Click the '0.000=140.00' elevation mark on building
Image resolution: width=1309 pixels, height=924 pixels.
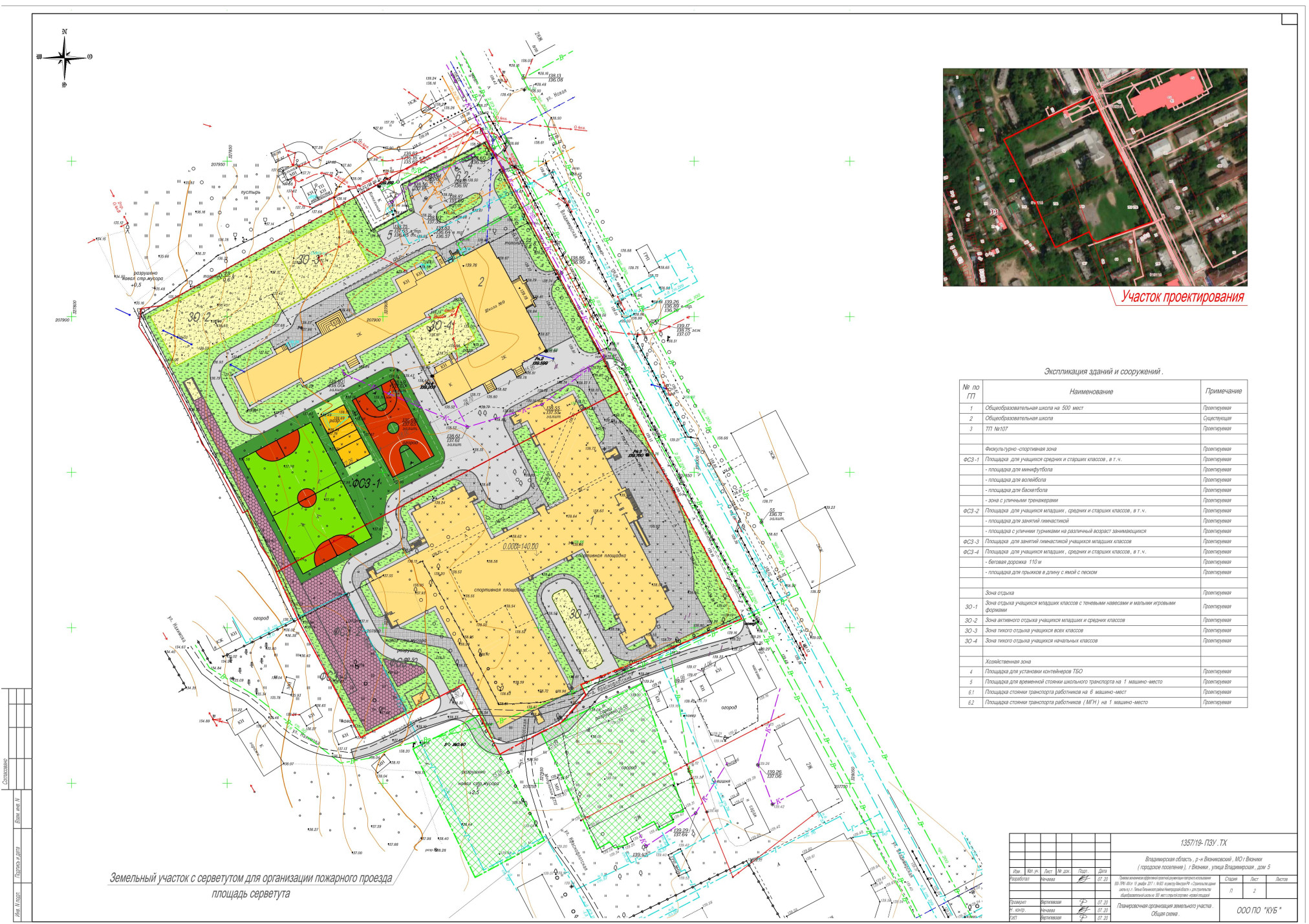(521, 546)
